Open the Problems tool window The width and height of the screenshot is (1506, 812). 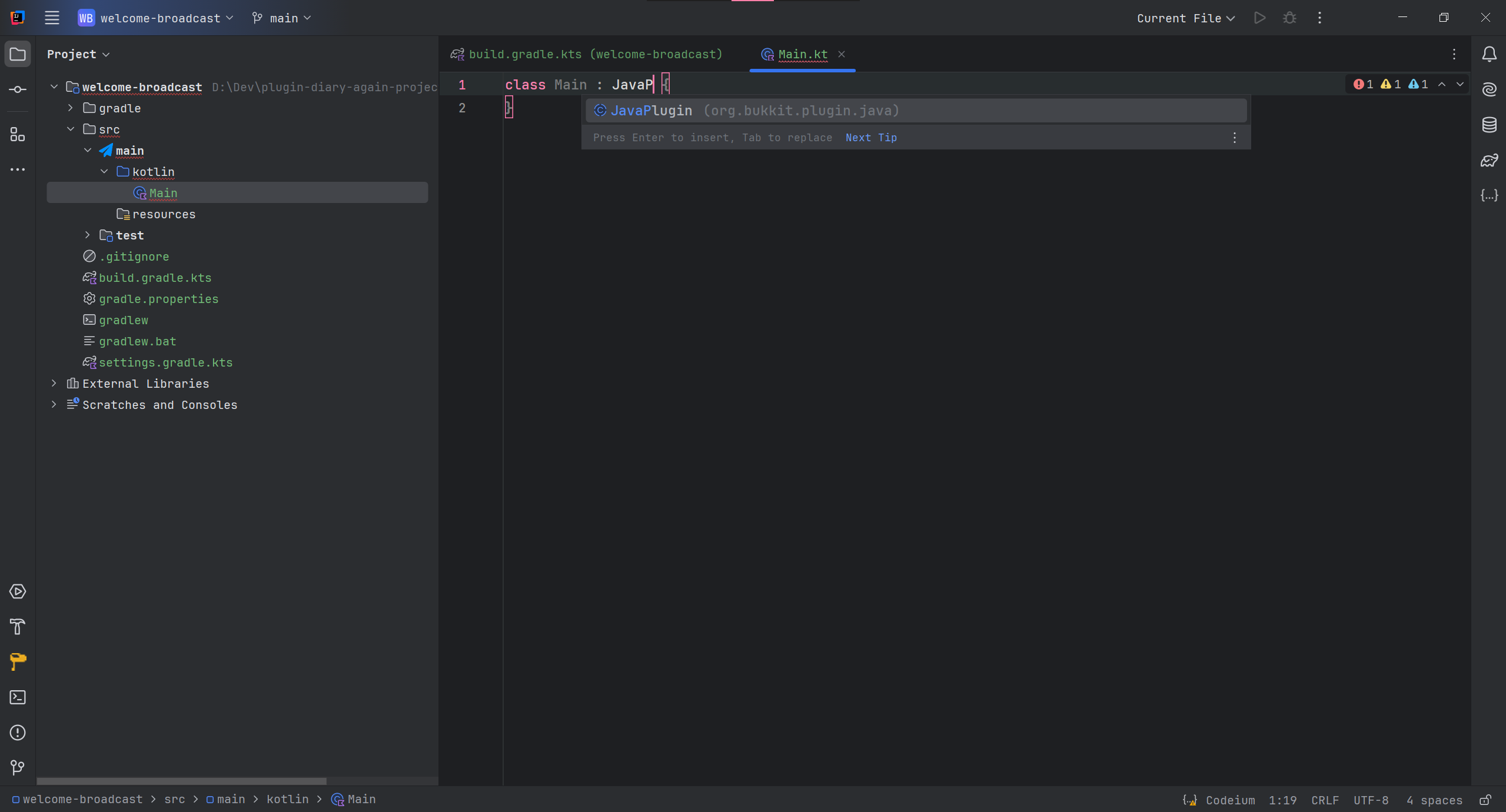(x=17, y=733)
